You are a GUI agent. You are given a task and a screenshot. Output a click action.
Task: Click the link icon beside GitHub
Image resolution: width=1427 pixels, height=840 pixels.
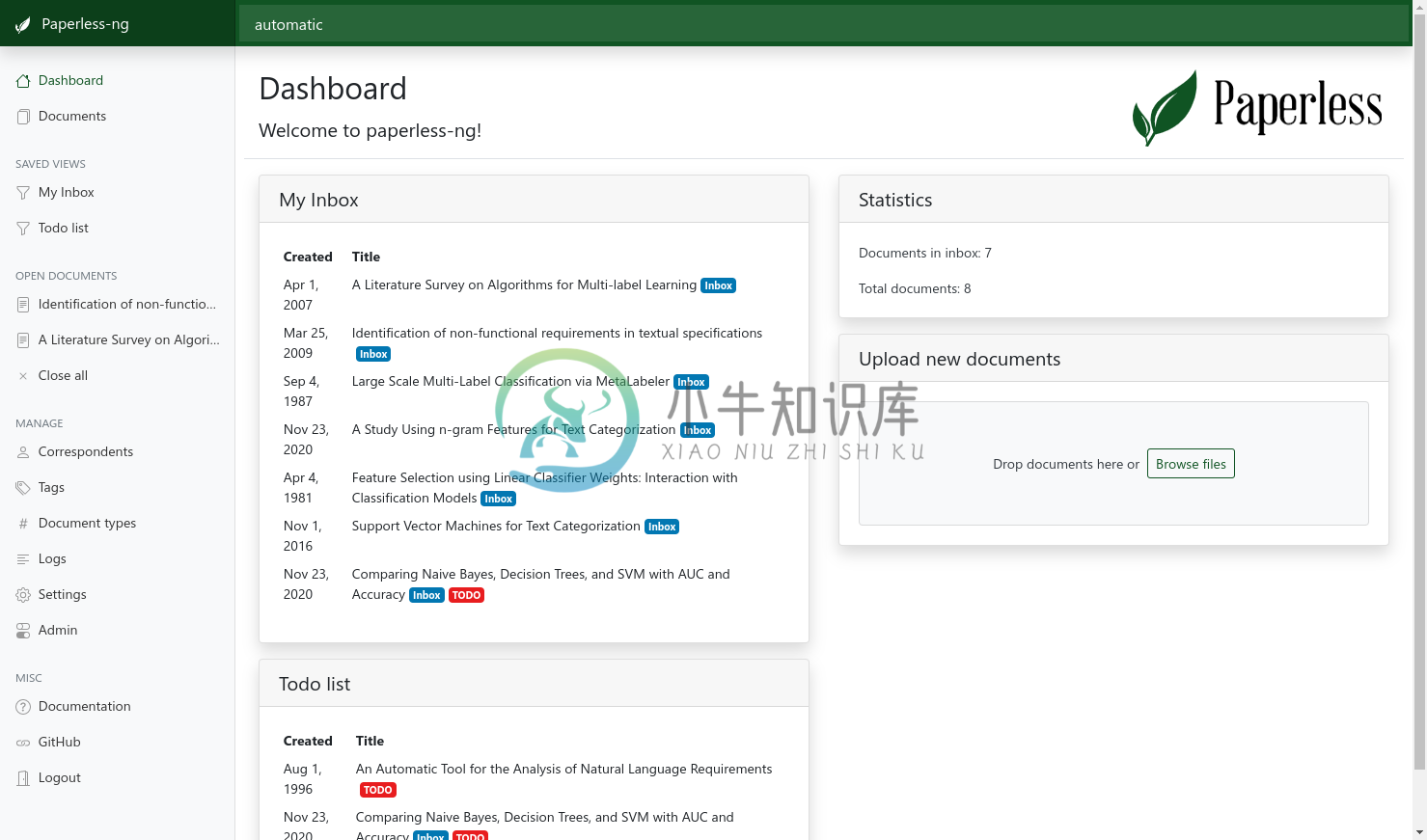(x=23, y=743)
